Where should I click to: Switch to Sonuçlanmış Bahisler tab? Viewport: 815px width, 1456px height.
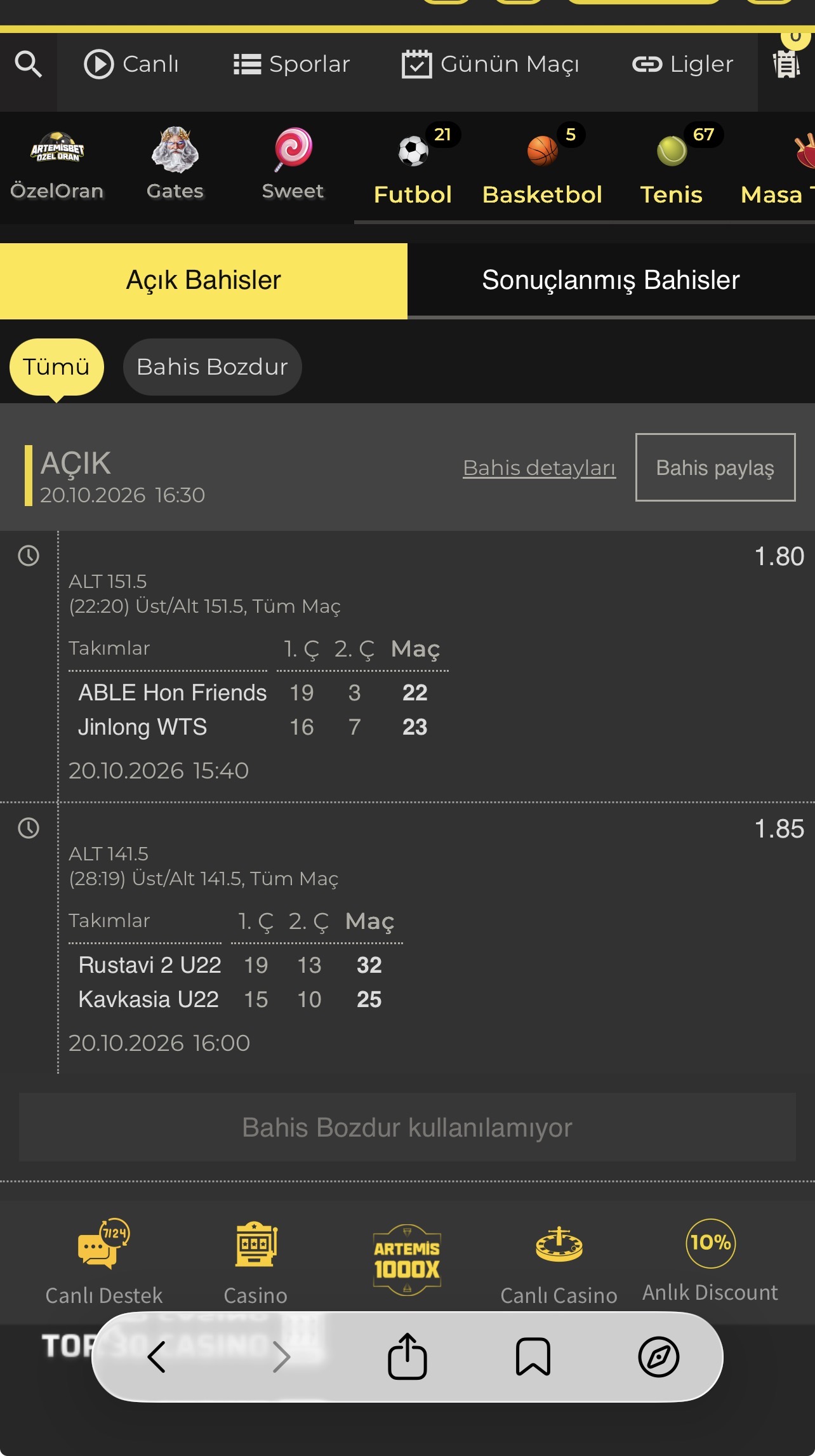pos(611,280)
